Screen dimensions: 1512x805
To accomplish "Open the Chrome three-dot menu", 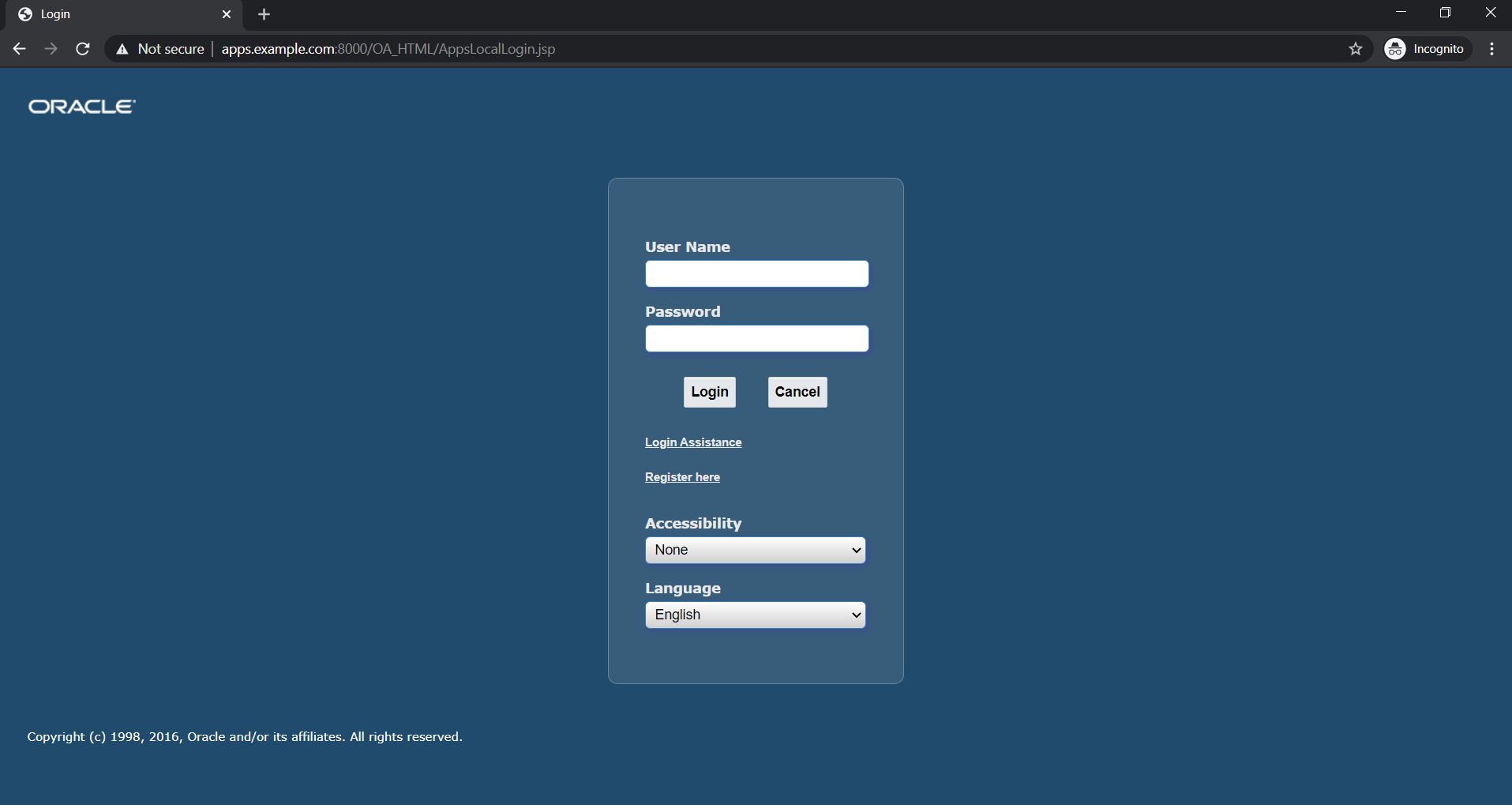I will 1491,48.
